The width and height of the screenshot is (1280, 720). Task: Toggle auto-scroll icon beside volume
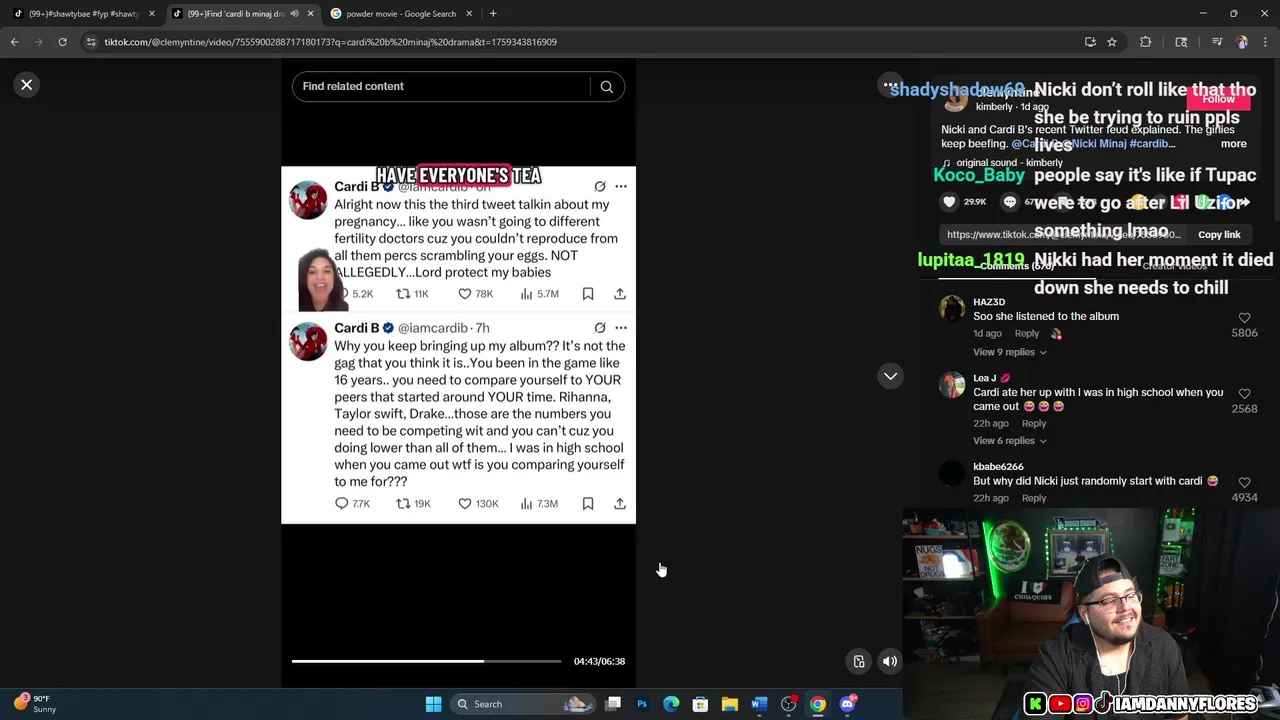[859, 661]
